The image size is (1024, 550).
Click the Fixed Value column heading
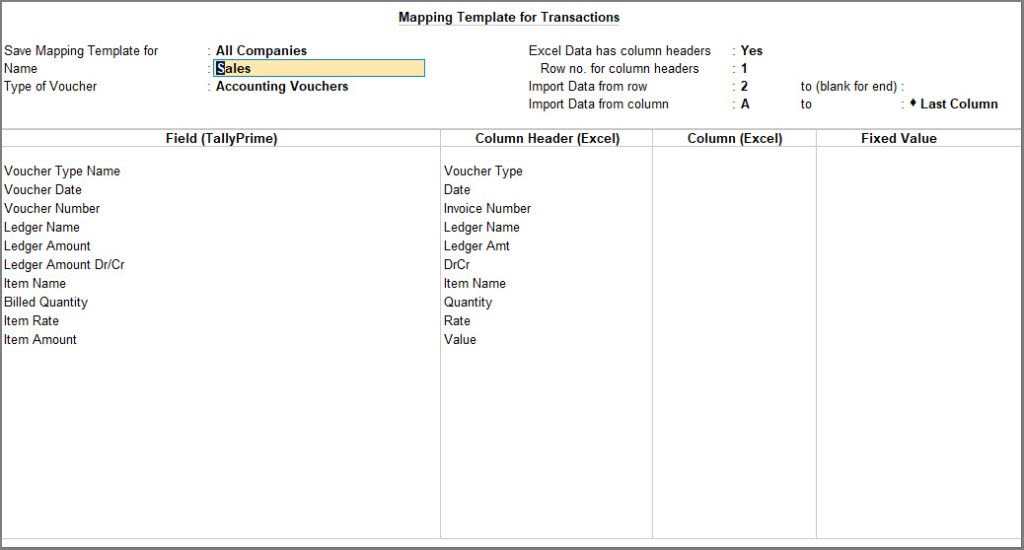pyautogui.click(x=898, y=139)
